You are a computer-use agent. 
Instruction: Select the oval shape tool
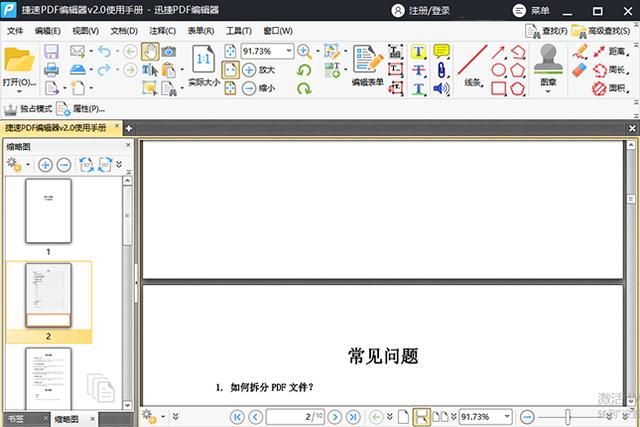(x=498, y=70)
